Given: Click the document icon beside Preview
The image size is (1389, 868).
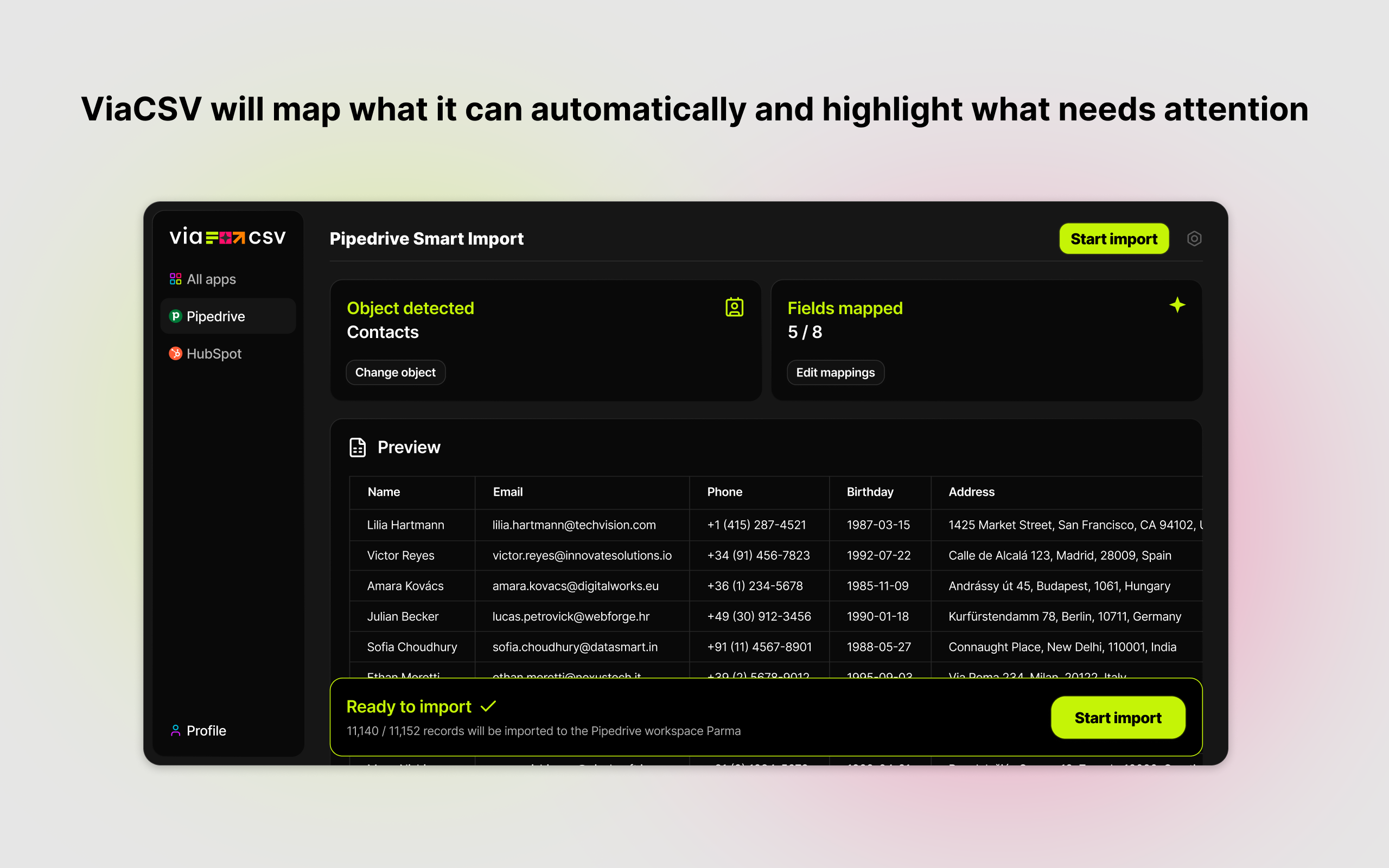Looking at the screenshot, I should point(357,446).
